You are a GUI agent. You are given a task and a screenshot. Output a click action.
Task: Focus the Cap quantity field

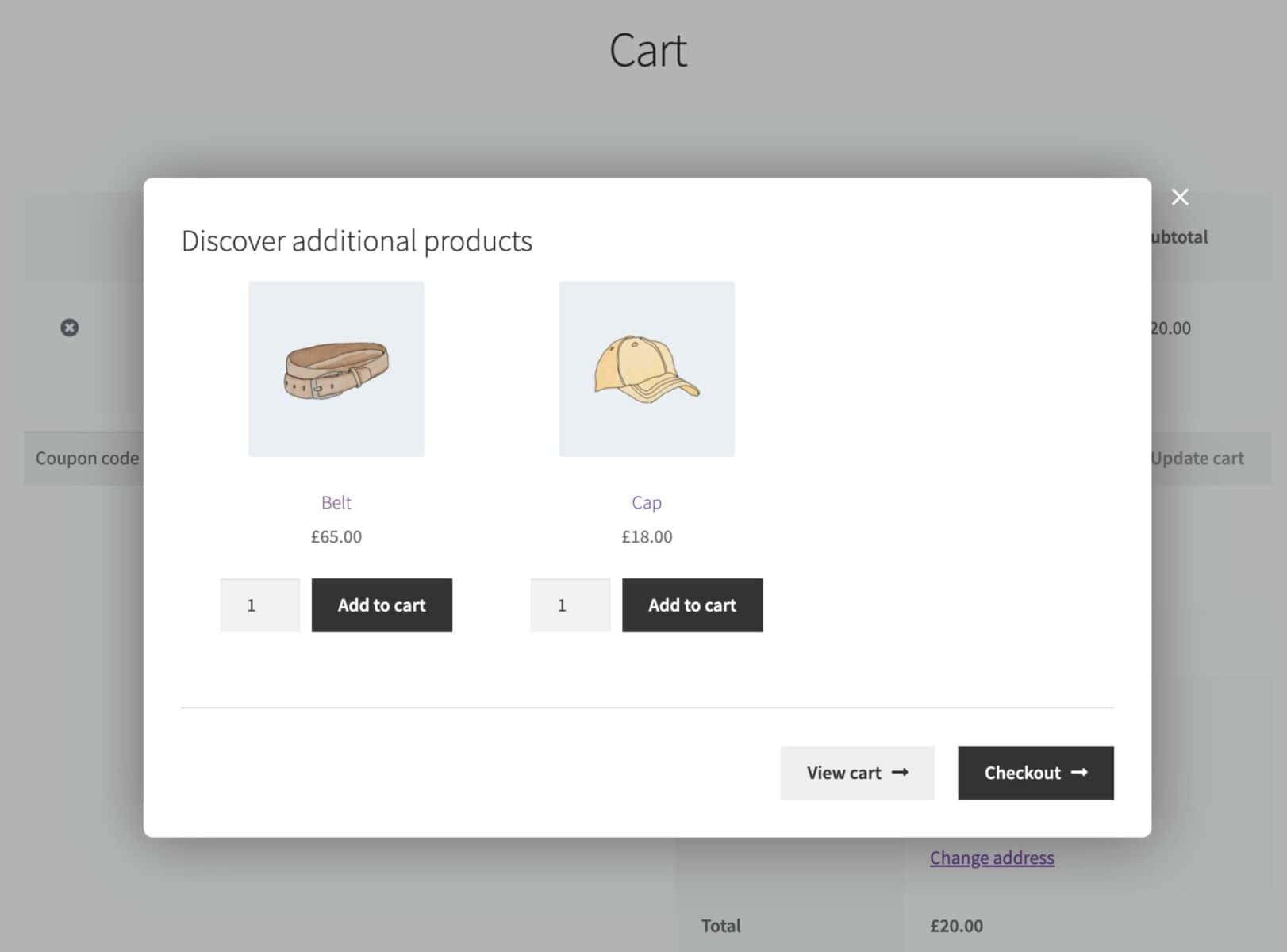(x=571, y=605)
